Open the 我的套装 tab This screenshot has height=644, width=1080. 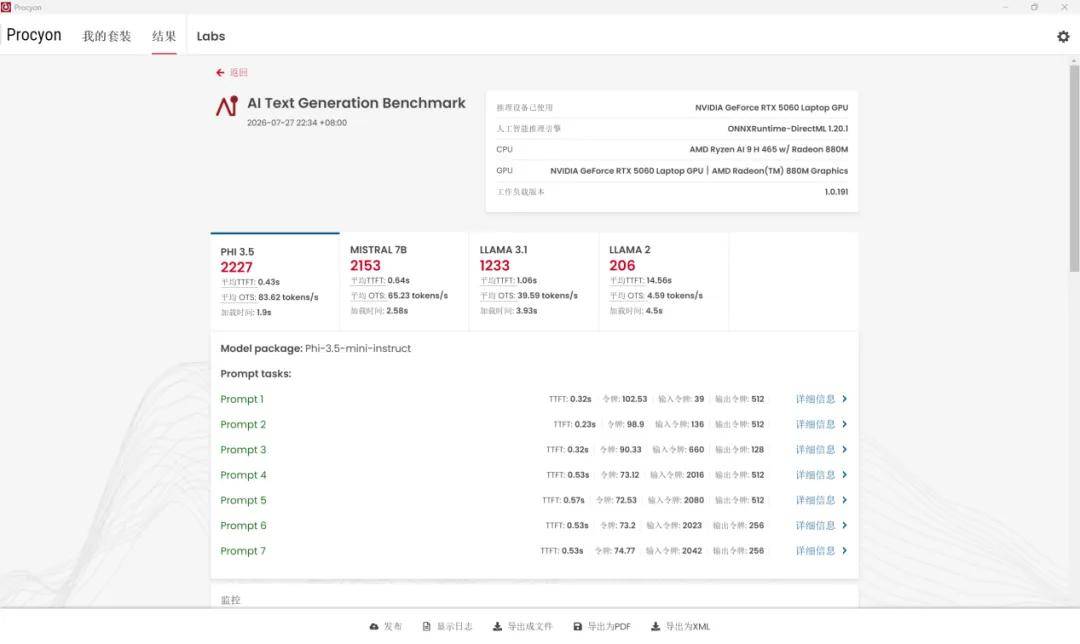tap(107, 37)
